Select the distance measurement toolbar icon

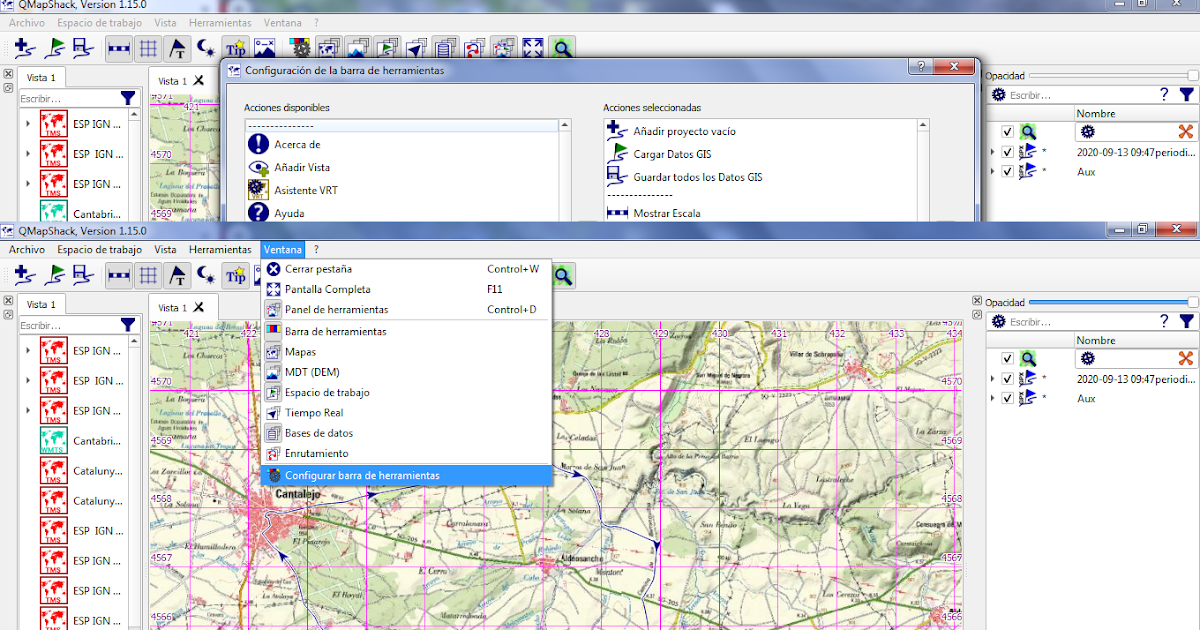[x=120, y=275]
